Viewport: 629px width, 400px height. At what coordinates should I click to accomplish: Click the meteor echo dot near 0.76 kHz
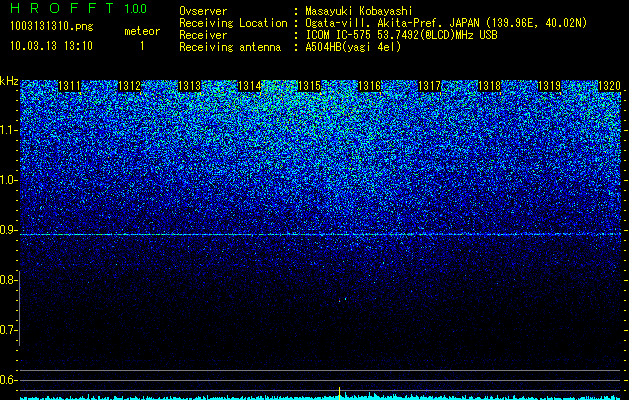pyautogui.click(x=340, y=300)
